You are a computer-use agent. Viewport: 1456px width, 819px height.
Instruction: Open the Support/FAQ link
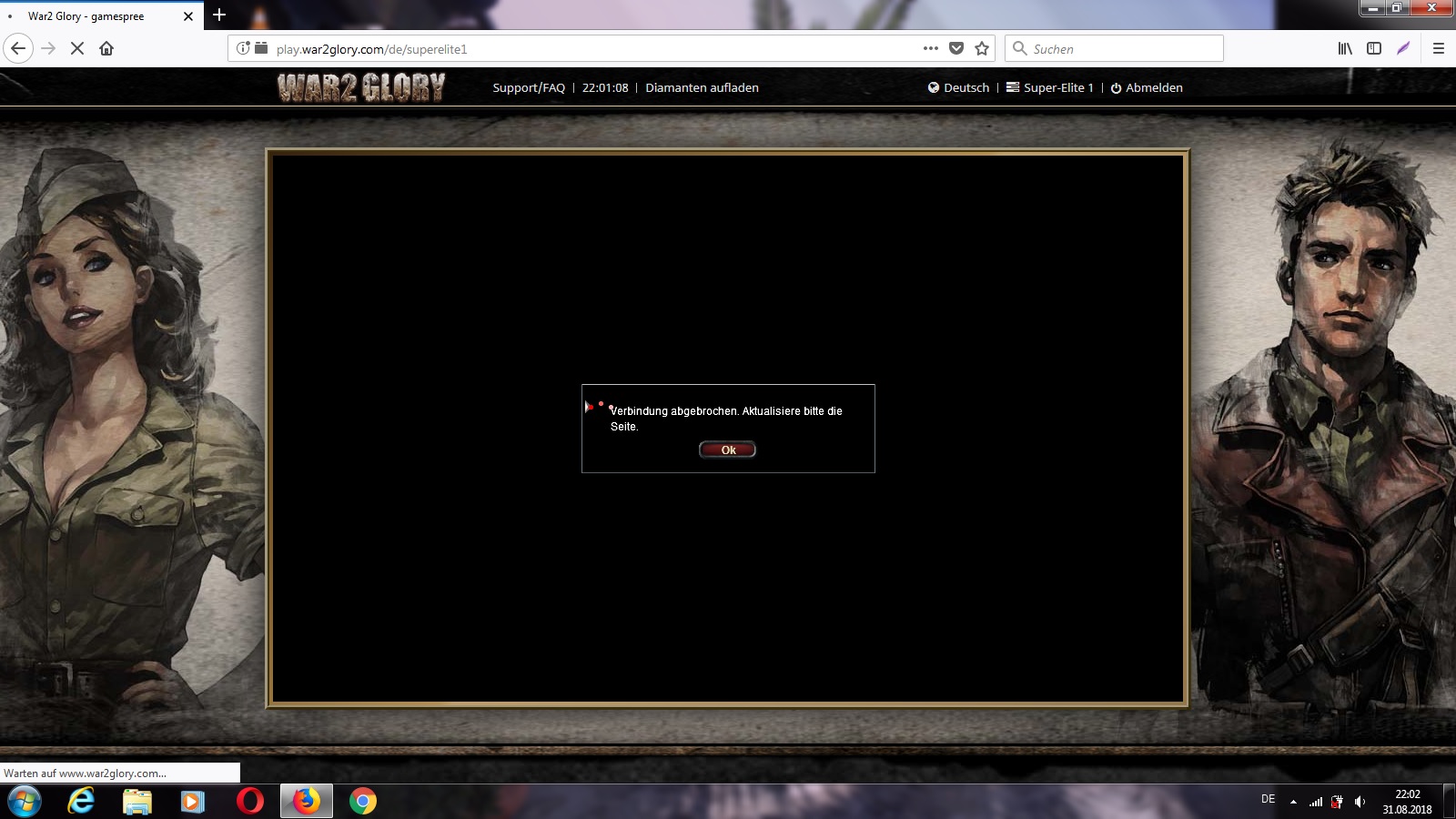click(x=529, y=87)
